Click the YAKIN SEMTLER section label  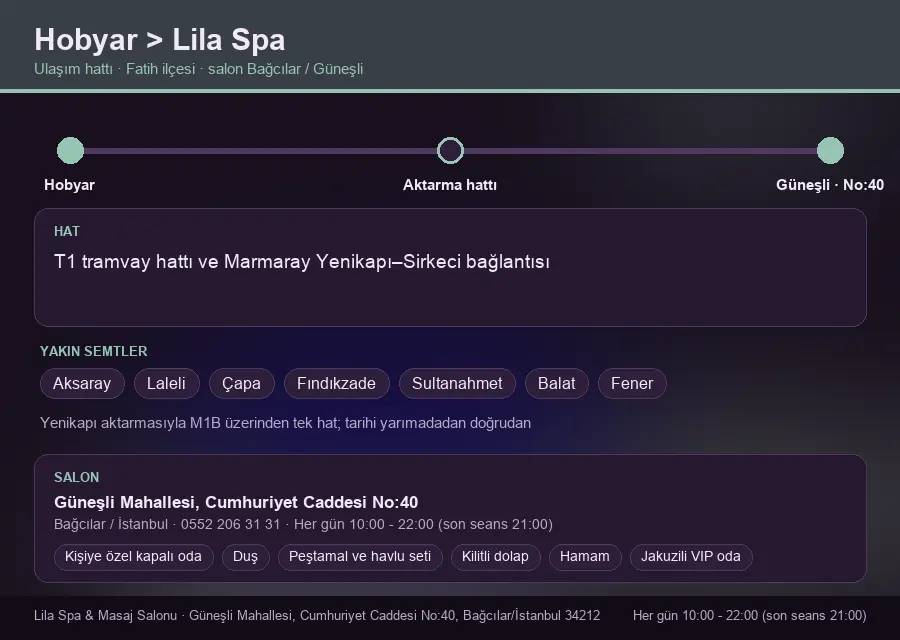point(94,351)
